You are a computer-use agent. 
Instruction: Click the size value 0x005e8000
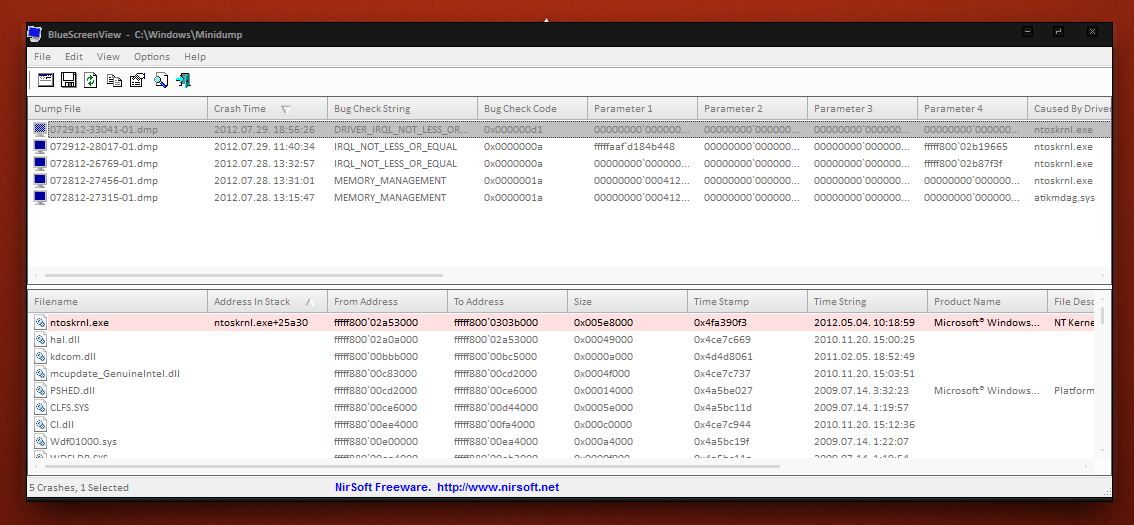tap(603, 323)
